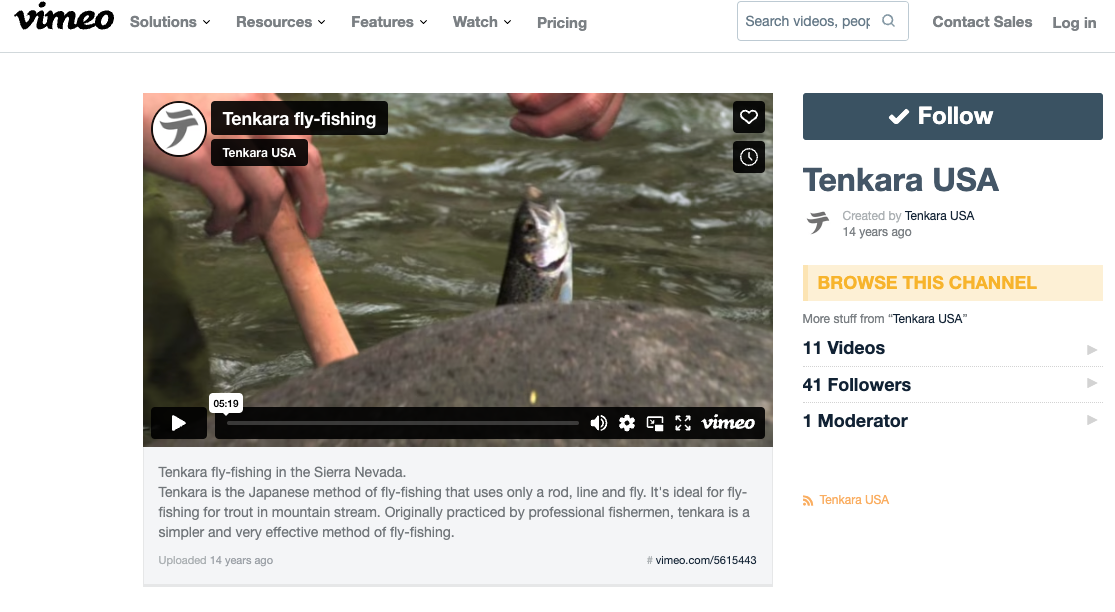Enter fullscreen mode in the video player
Image resolution: width=1115 pixels, height=612 pixels.
pos(683,423)
